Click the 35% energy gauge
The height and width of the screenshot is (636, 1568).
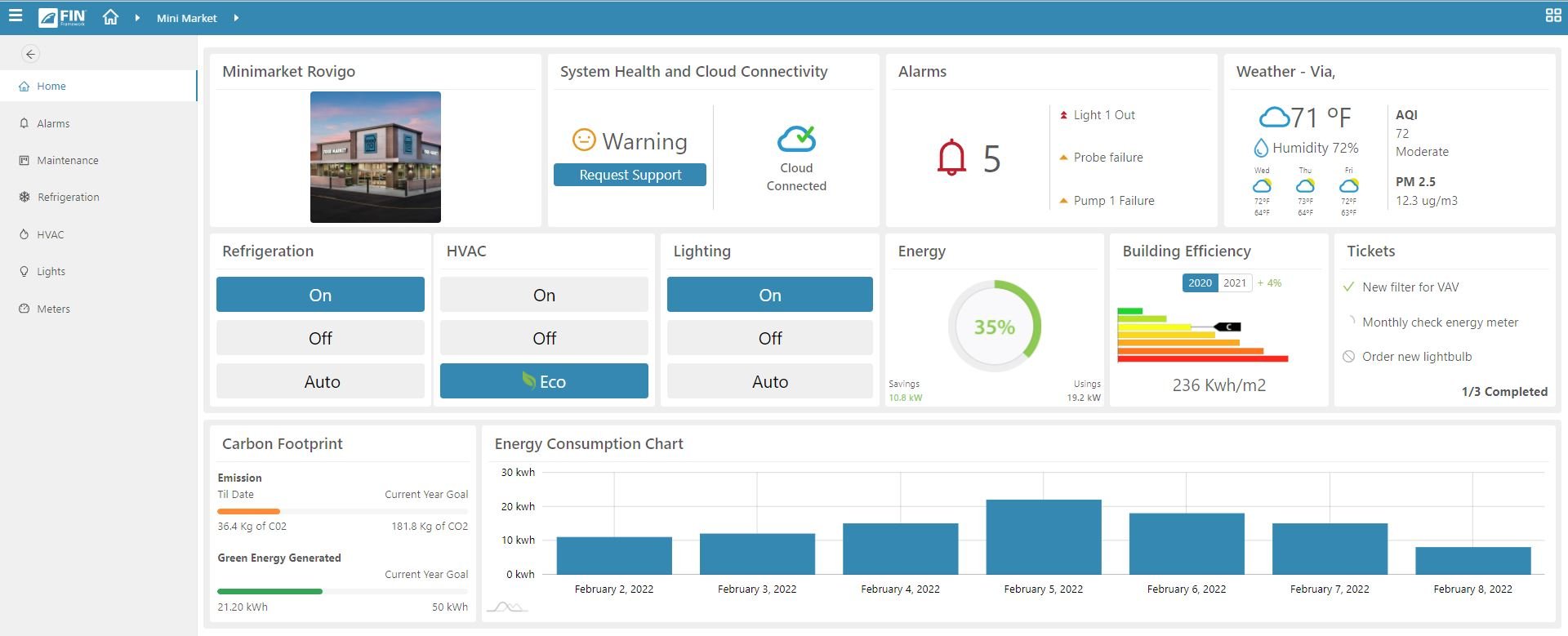tap(994, 327)
